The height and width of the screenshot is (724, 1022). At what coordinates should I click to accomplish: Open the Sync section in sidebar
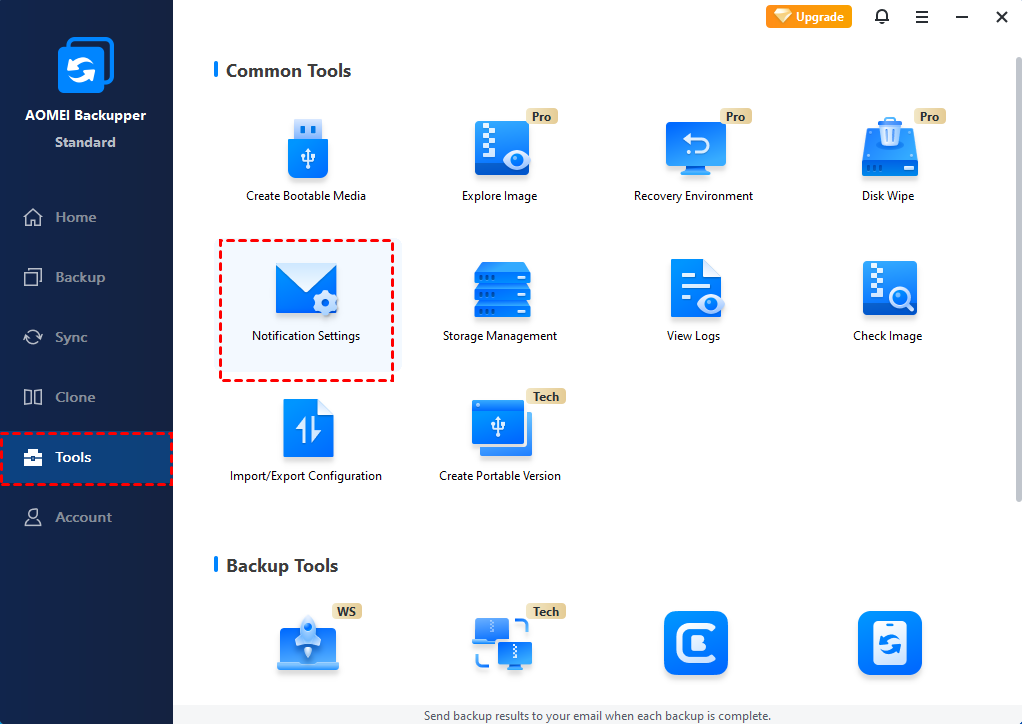(86, 337)
